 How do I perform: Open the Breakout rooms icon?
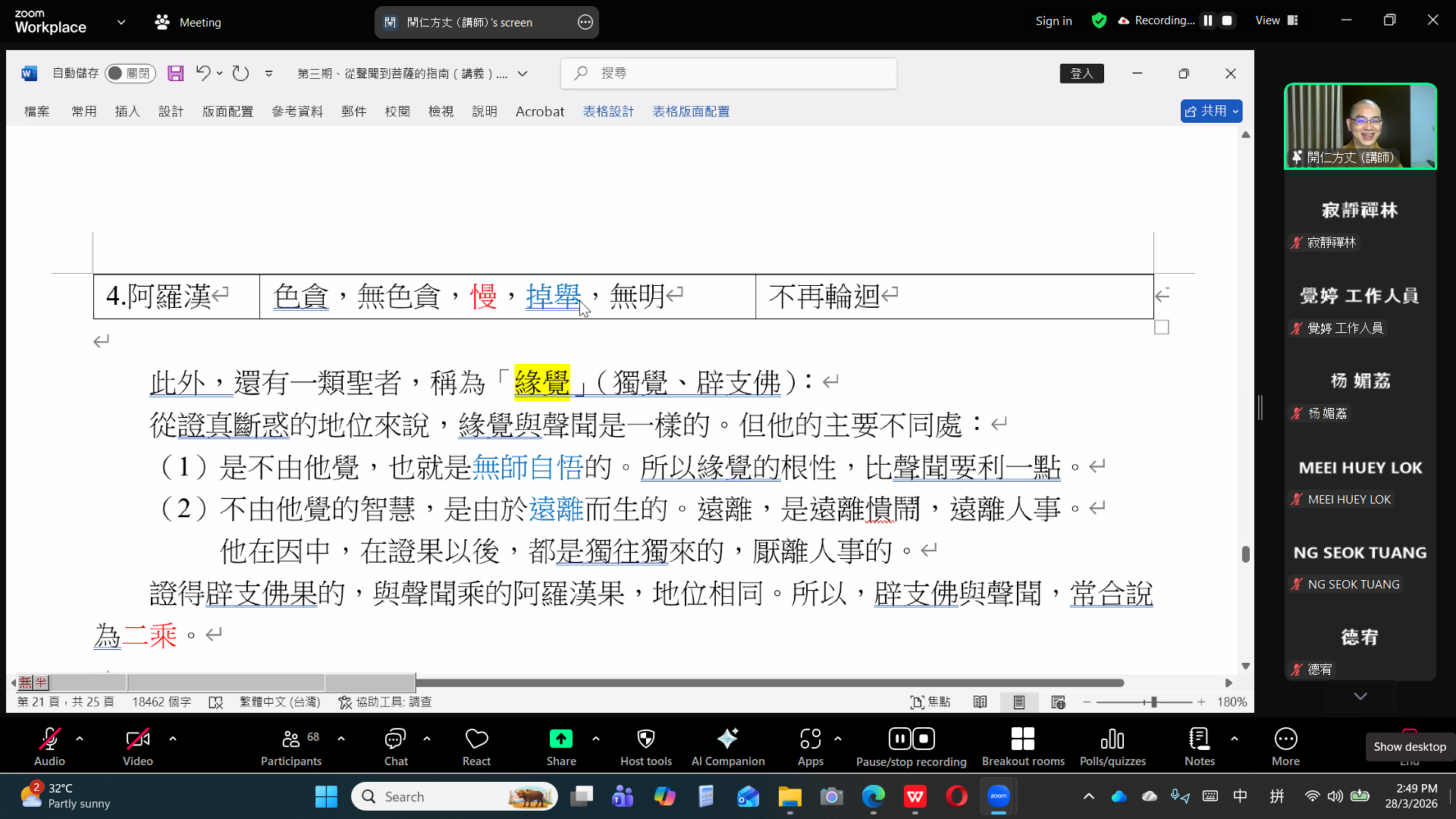click(x=1022, y=739)
